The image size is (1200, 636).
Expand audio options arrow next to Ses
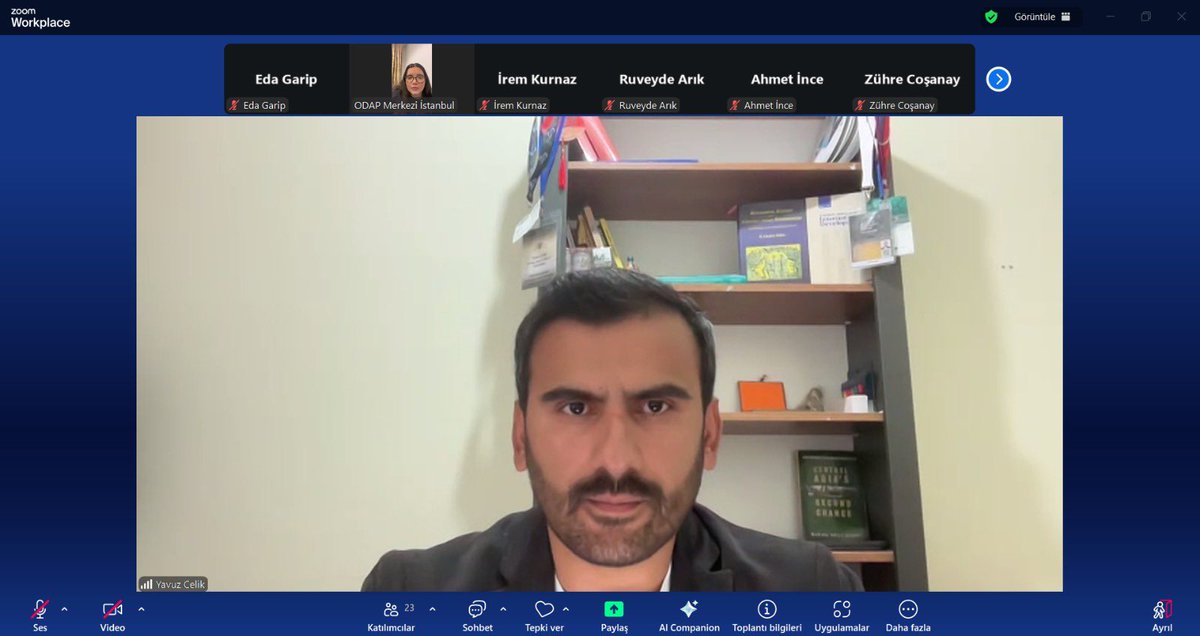(x=65, y=609)
